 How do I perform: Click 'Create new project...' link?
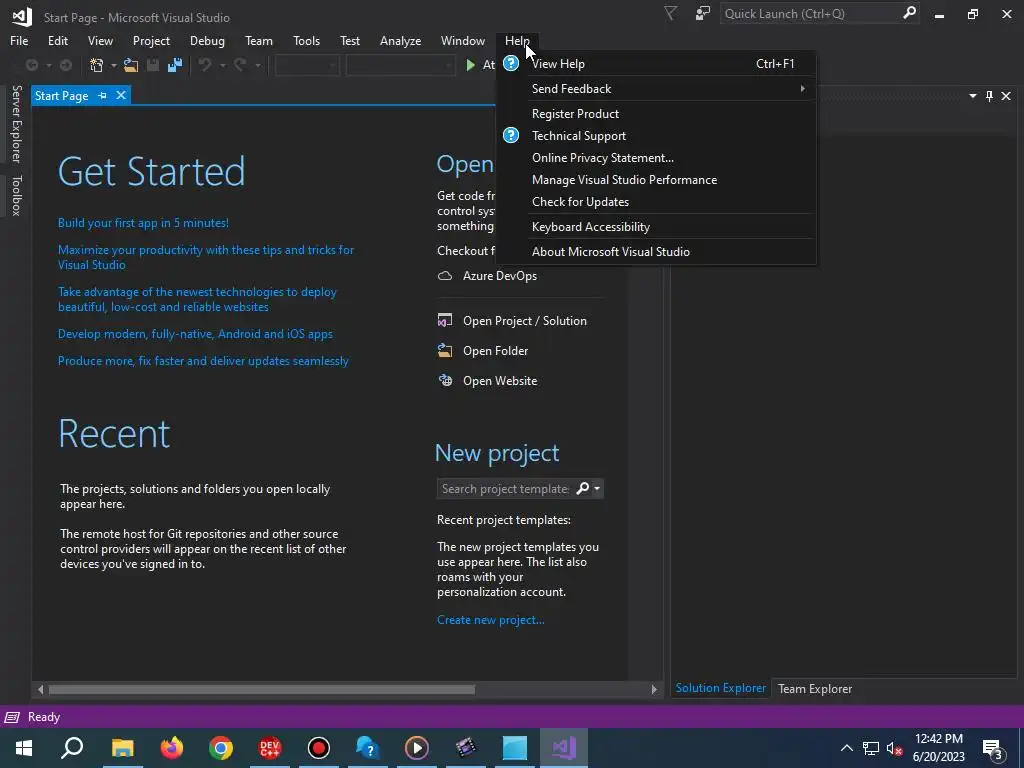[490, 620]
